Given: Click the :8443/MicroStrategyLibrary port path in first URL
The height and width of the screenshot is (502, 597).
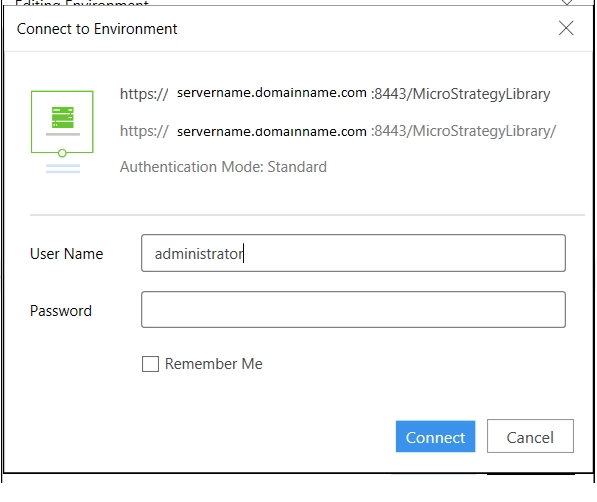Looking at the screenshot, I should click(x=461, y=94).
